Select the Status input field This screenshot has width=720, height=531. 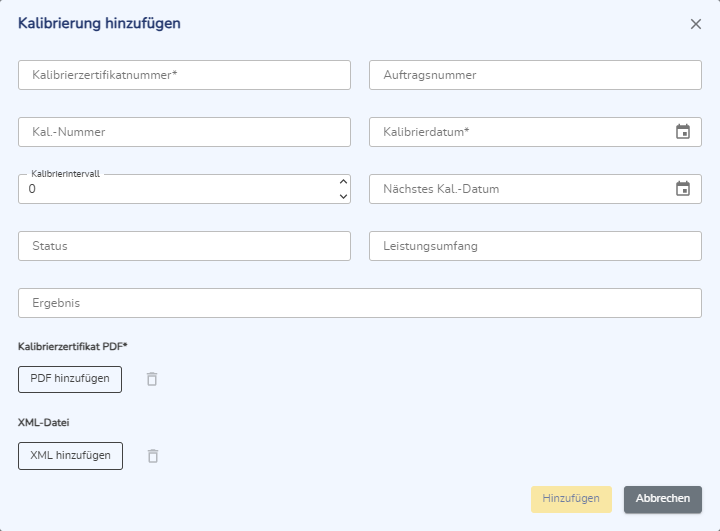[x=184, y=246]
